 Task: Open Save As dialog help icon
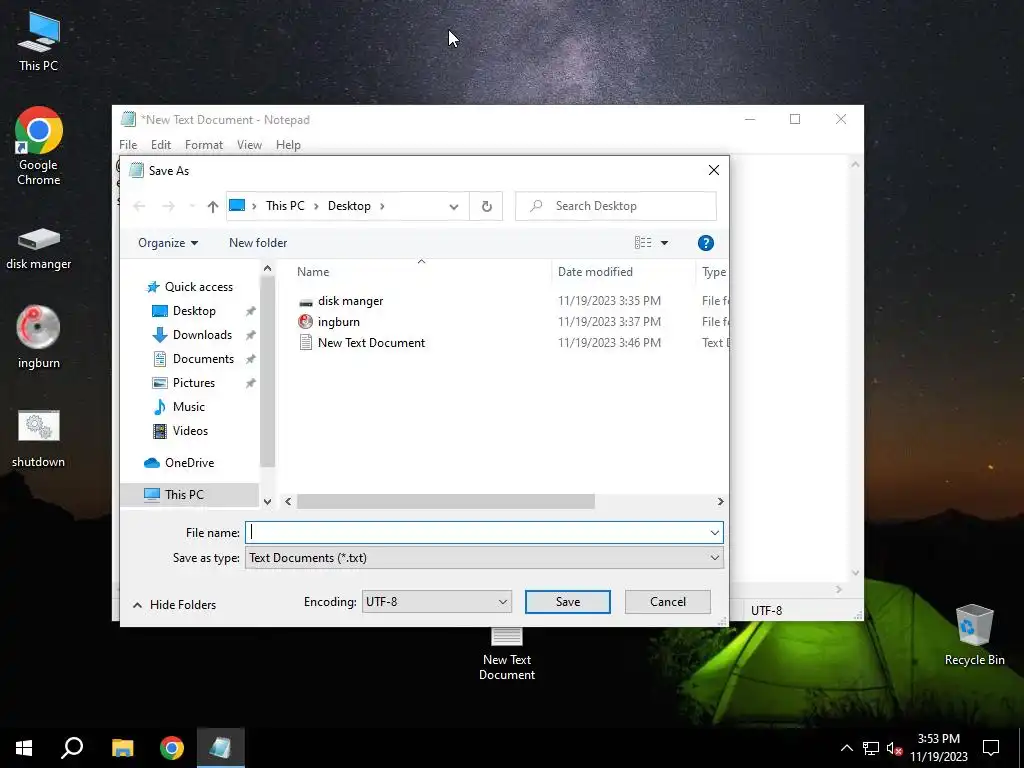pyautogui.click(x=705, y=243)
